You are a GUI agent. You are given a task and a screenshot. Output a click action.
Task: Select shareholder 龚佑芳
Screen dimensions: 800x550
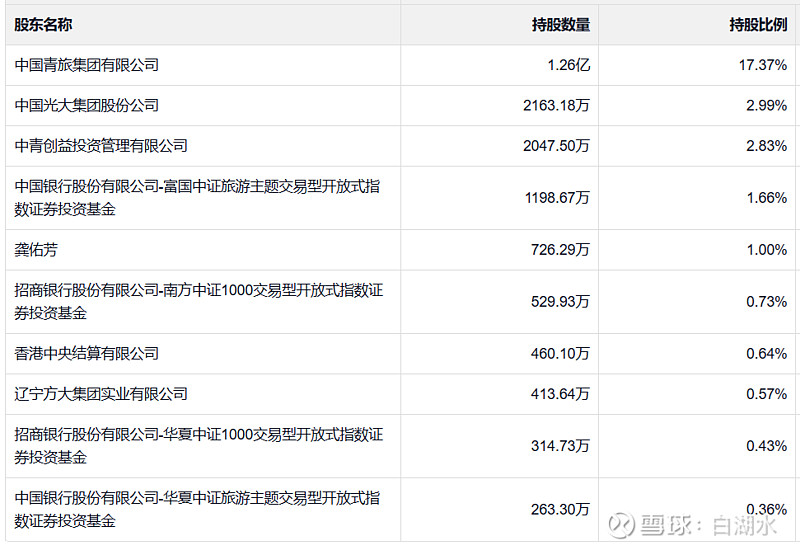pyautogui.click(x=36, y=249)
